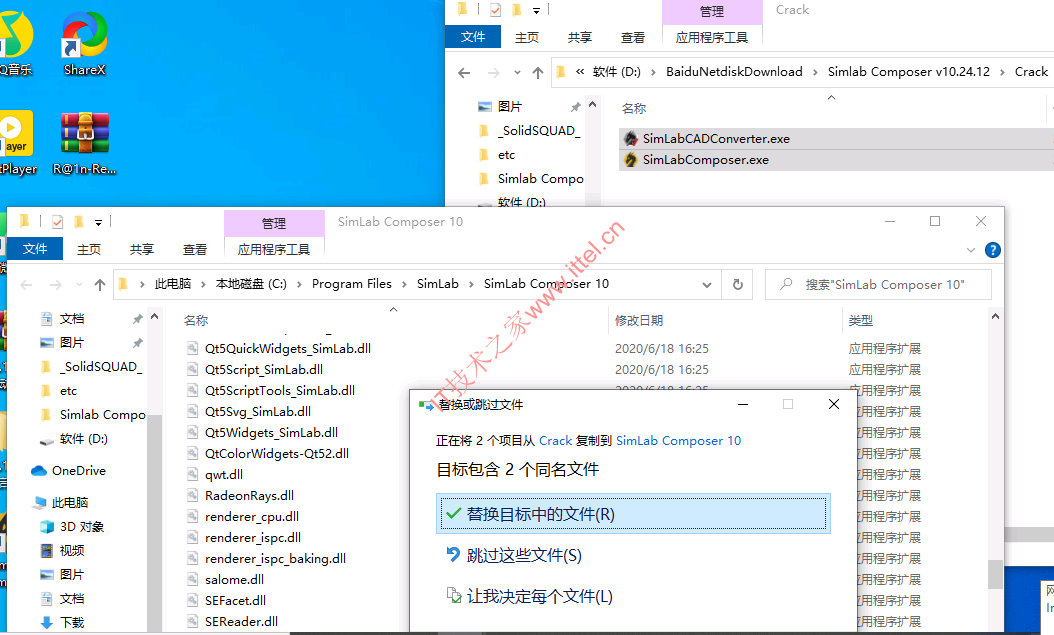Open 文件 menu in Crack window
Screen dimensions: 1054x635
[473, 37]
